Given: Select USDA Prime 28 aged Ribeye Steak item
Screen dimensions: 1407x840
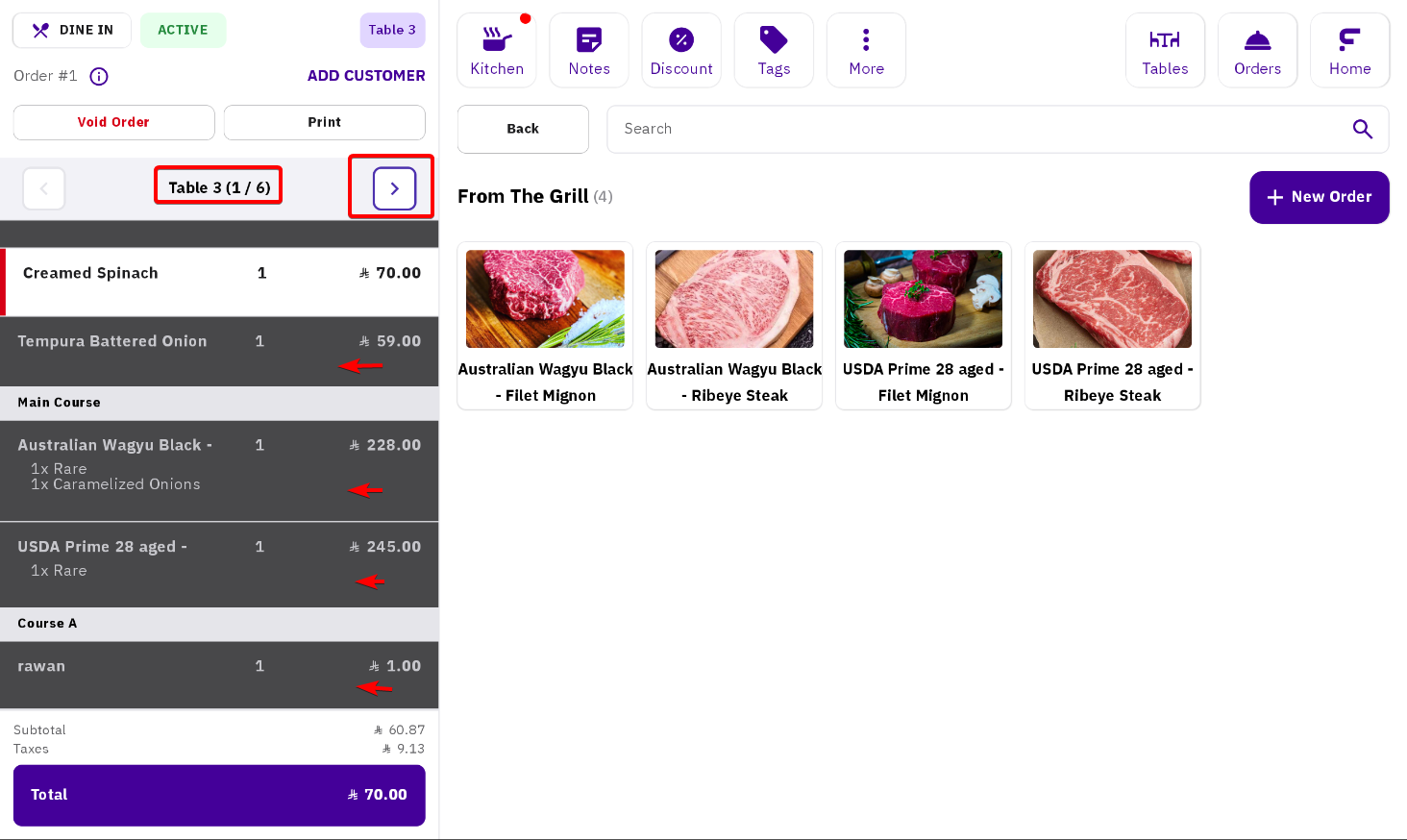Looking at the screenshot, I should point(1112,326).
